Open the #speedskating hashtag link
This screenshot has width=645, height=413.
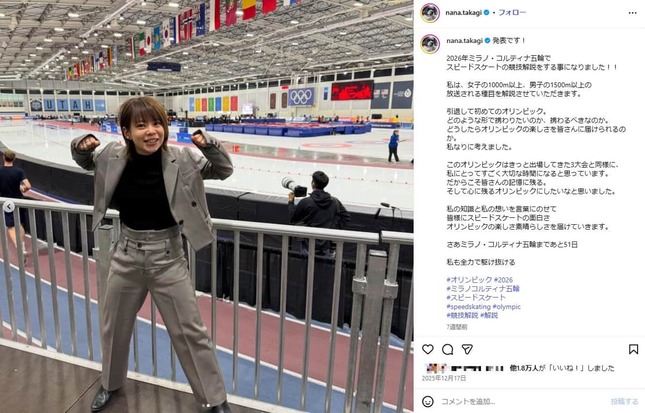(x=468, y=306)
